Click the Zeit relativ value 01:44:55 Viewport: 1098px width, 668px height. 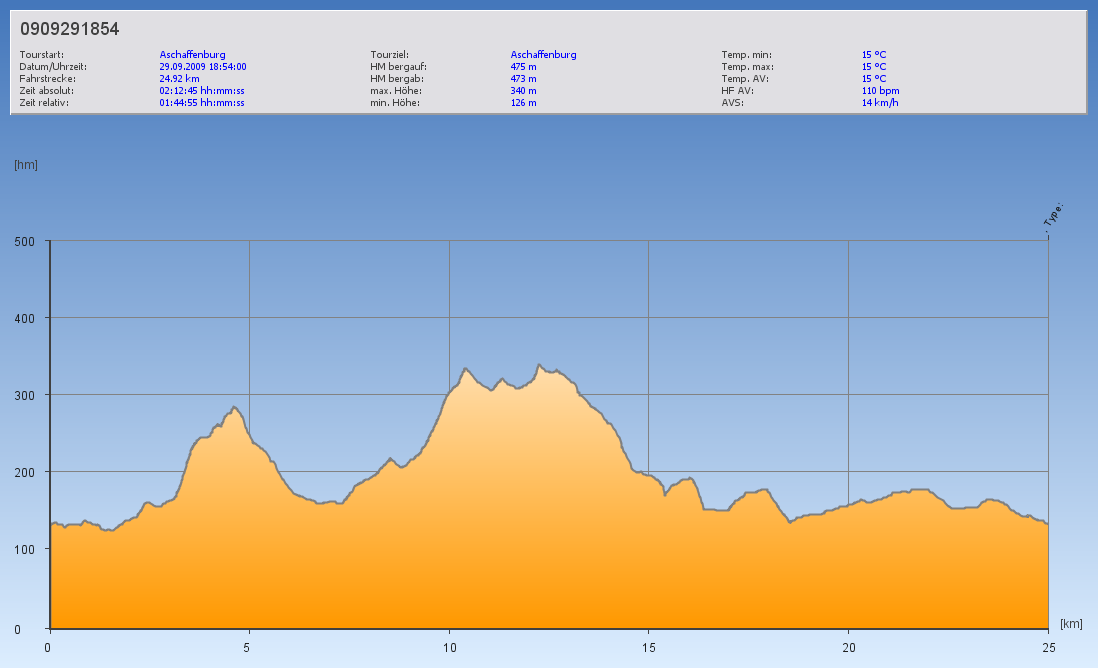(202, 103)
